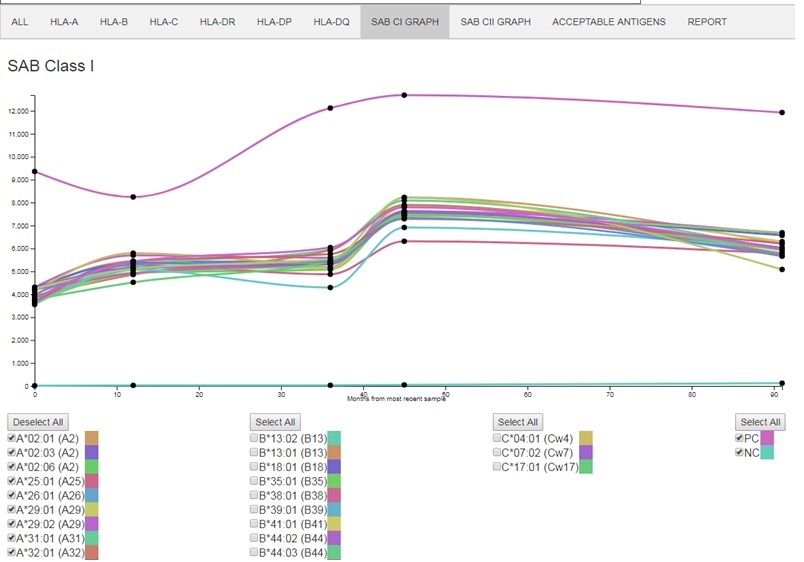Click the PC curve's peak data point near month 45

tap(404, 95)
